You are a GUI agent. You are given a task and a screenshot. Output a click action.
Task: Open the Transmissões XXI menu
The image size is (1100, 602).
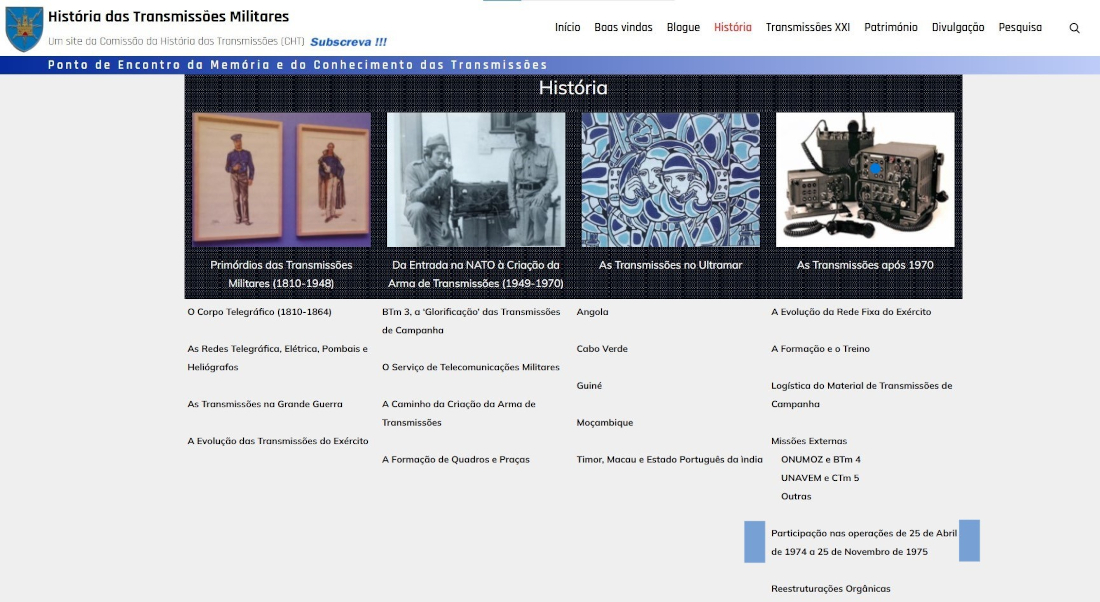[x=807, y=28]
